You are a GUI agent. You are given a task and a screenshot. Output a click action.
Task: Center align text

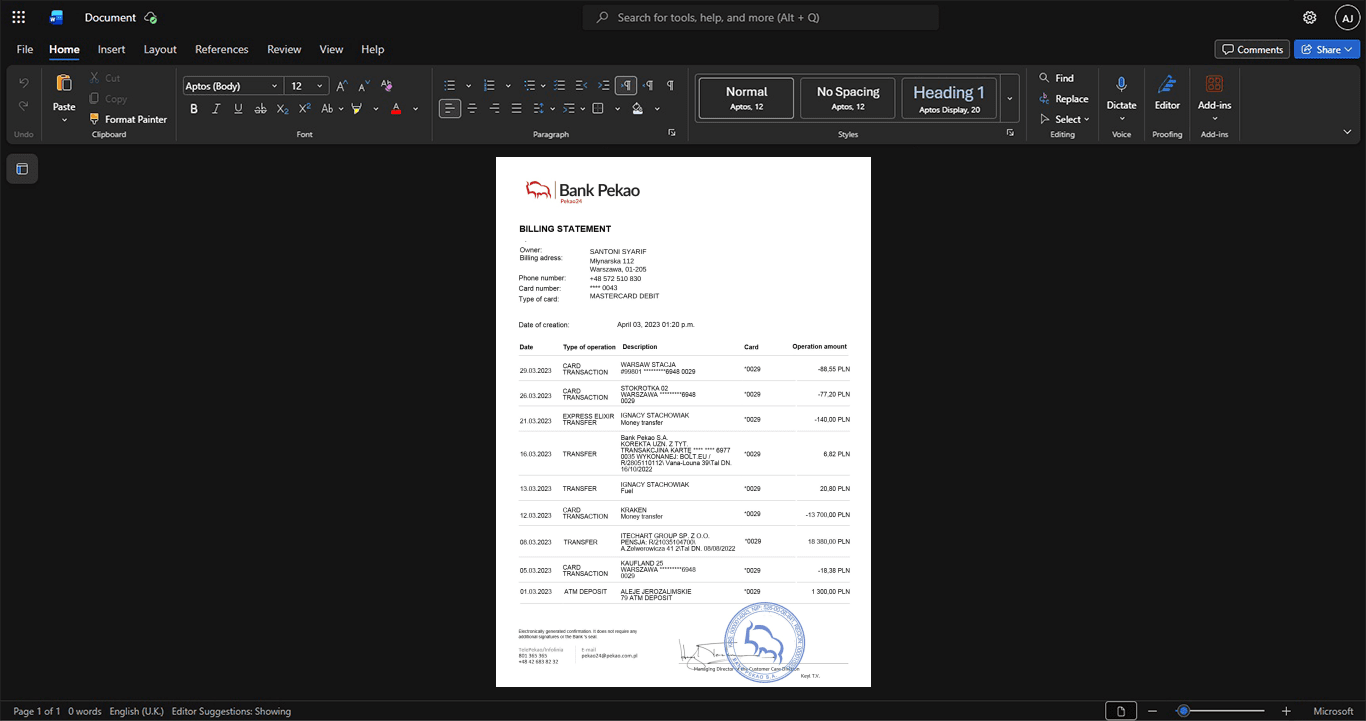point(472,108)
